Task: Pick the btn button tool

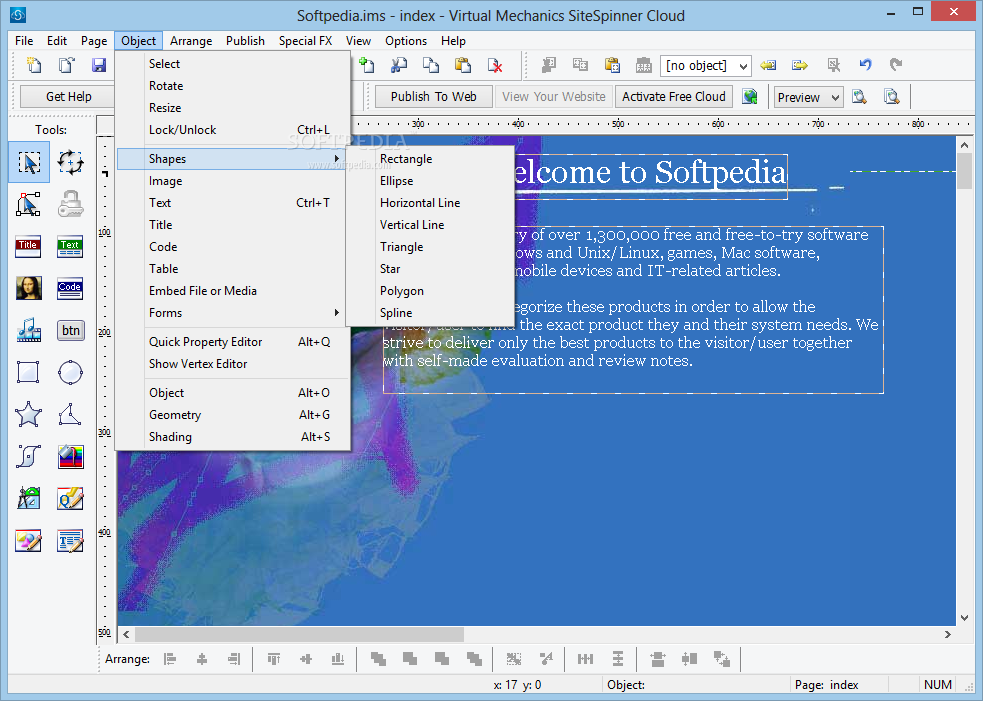Action: pyautogui.click(x=70, y=330)
